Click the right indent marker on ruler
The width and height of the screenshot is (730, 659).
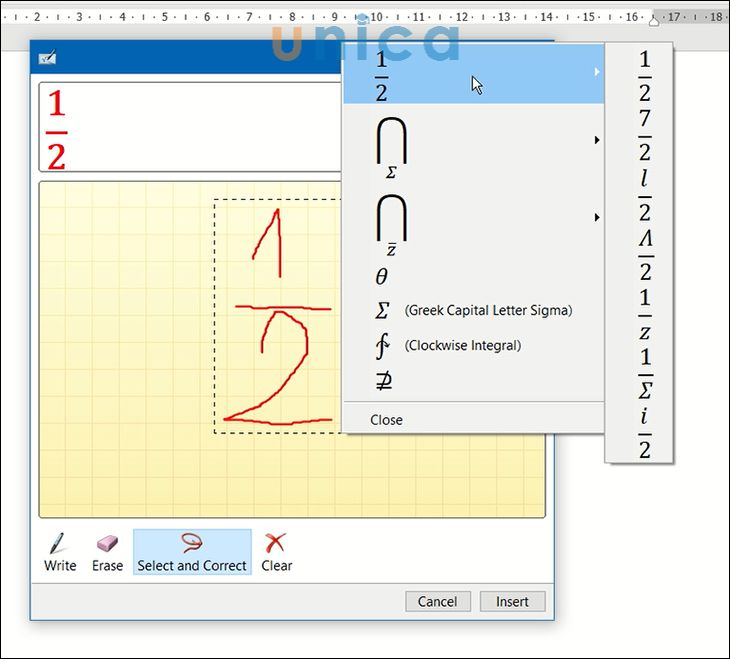(655, 19)
